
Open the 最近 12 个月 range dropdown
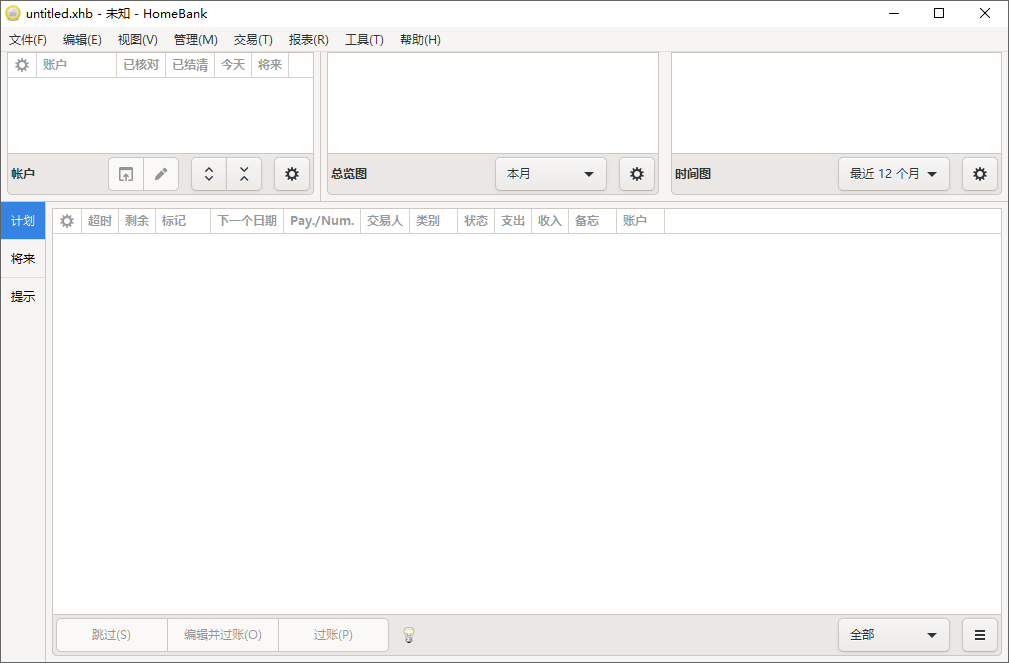click(893, 173)
